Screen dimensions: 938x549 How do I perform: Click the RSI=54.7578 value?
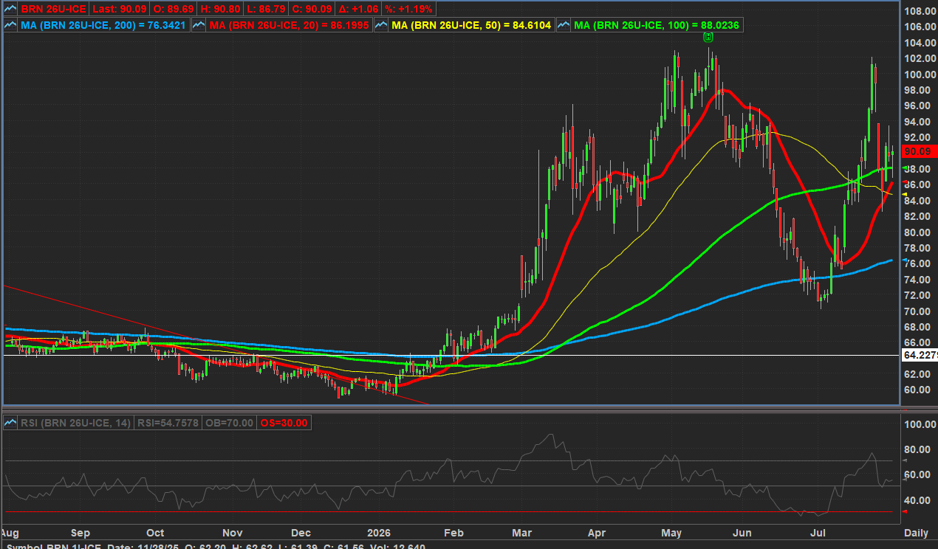[168, 423]
